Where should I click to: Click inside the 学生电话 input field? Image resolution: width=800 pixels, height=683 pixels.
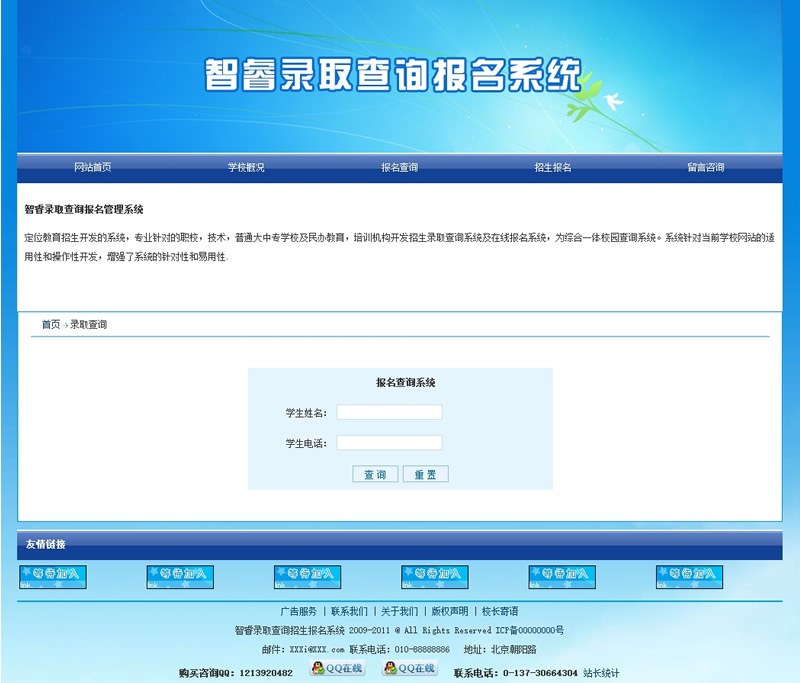point(388,441)
